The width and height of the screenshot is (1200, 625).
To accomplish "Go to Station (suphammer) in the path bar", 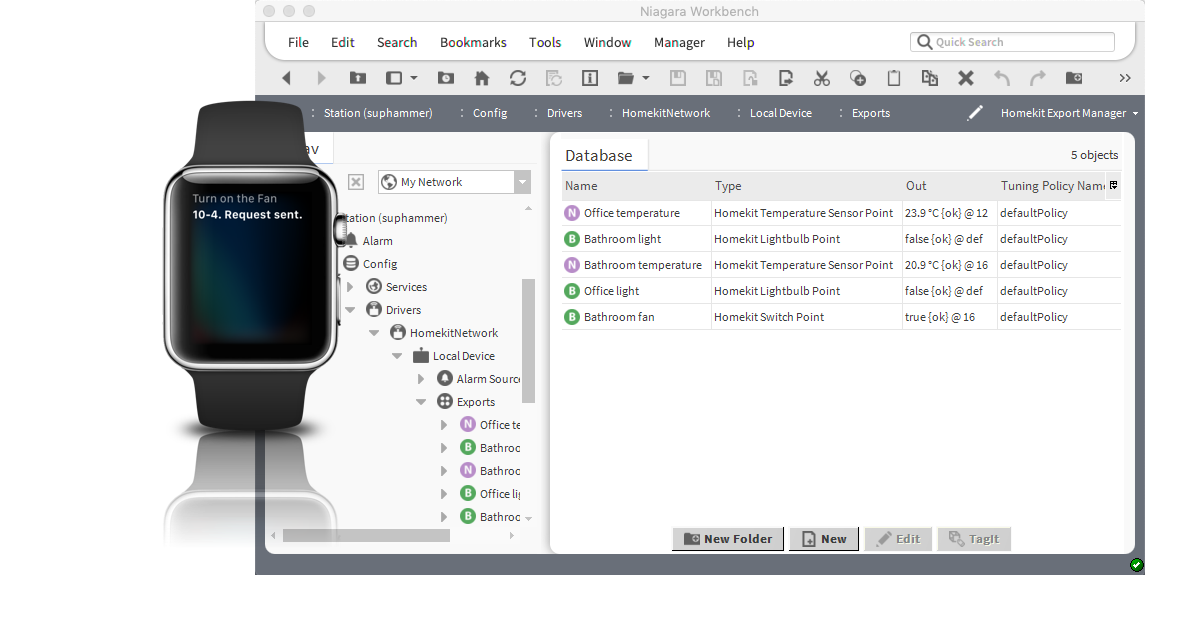I will (x=378, y=113).
